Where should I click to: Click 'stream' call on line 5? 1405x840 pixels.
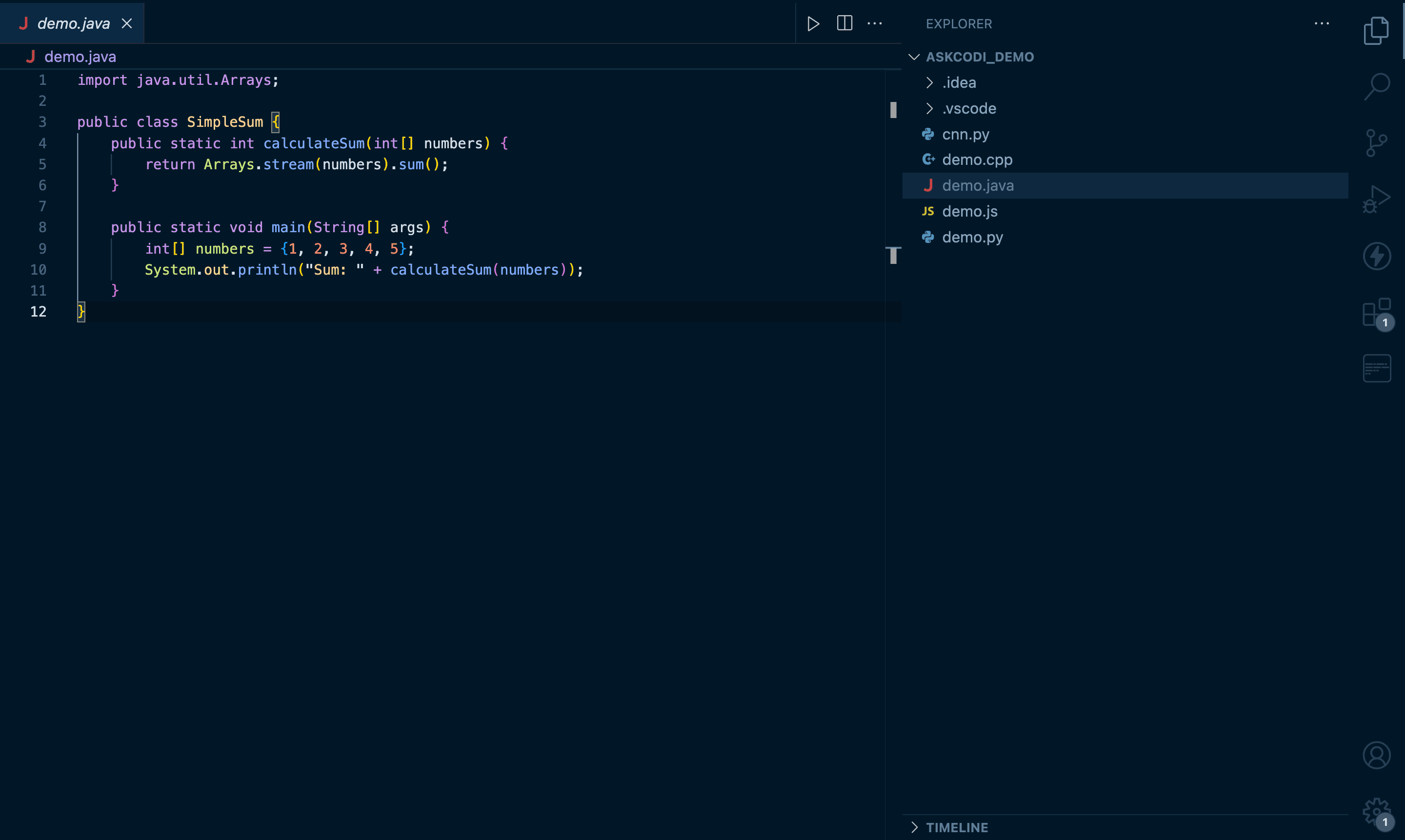tap(289, 164)
